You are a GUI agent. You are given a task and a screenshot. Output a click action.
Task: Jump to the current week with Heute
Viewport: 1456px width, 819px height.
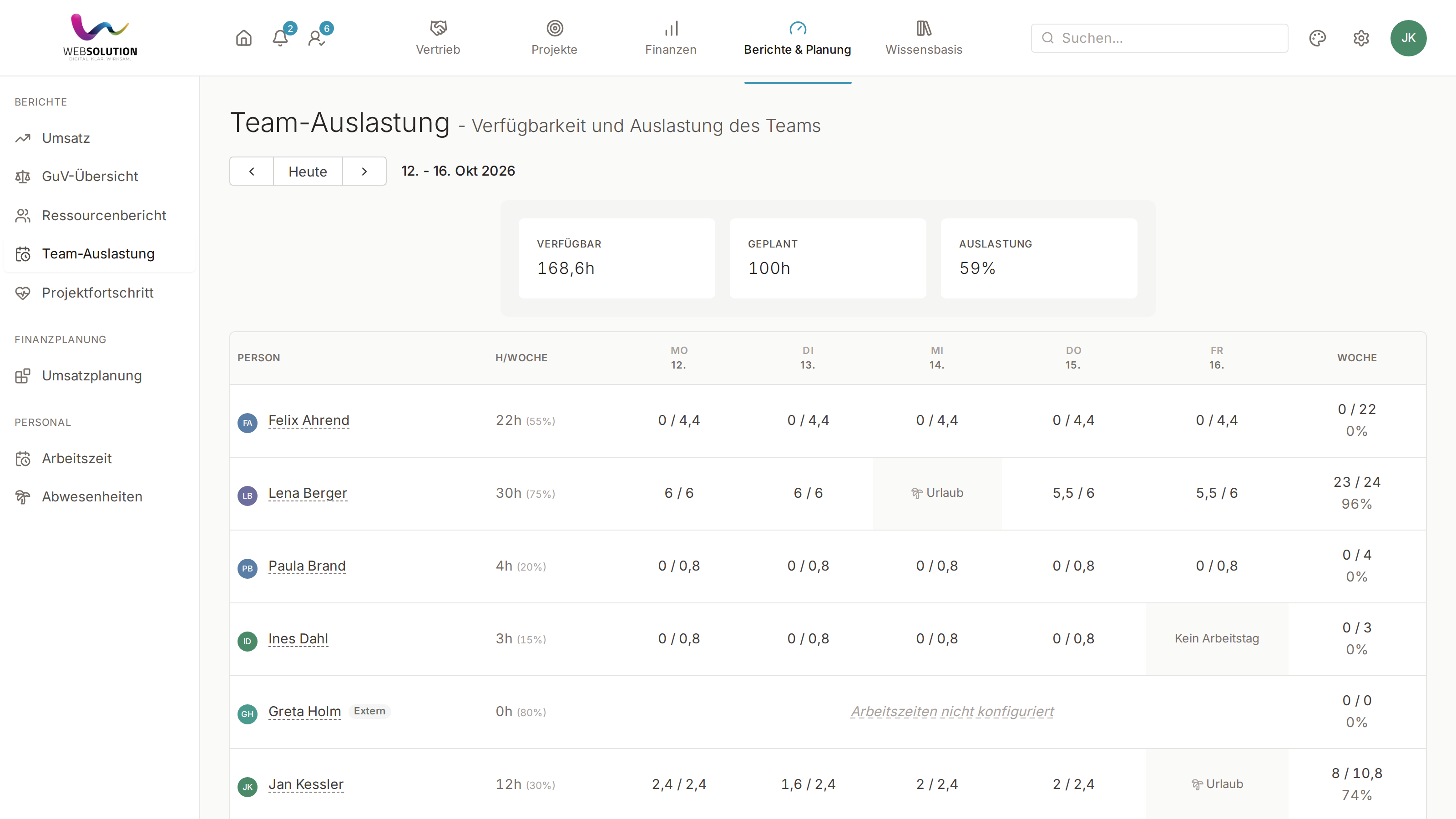(308, 171)
